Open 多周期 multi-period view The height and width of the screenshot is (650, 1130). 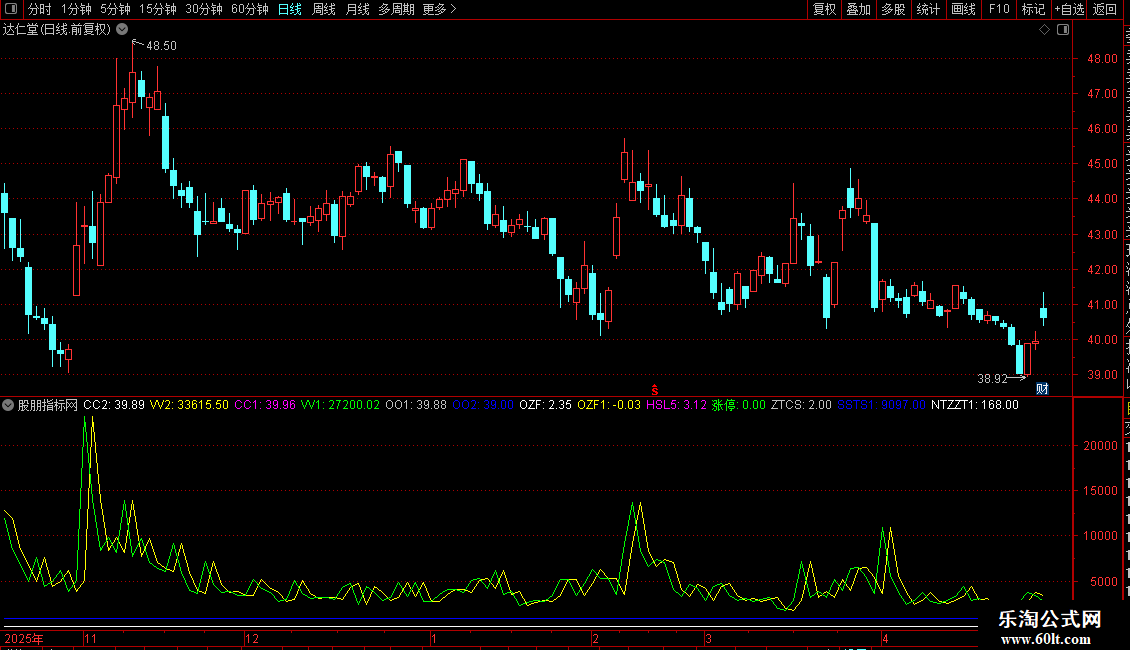396,9
